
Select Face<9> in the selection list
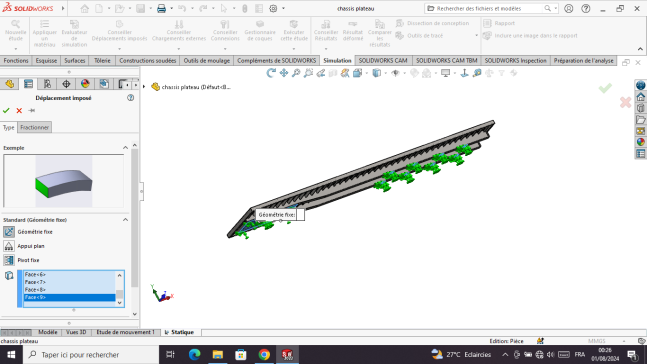(69, 297)
